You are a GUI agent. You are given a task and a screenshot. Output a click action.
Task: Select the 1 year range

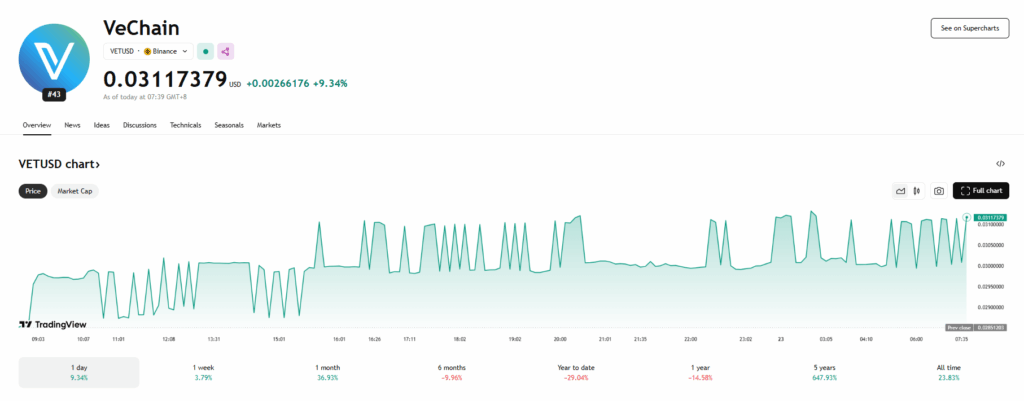click(x=701, y=372)
